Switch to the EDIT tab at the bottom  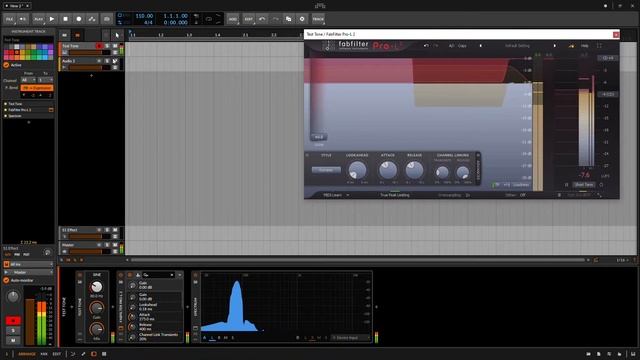[57, 354]
